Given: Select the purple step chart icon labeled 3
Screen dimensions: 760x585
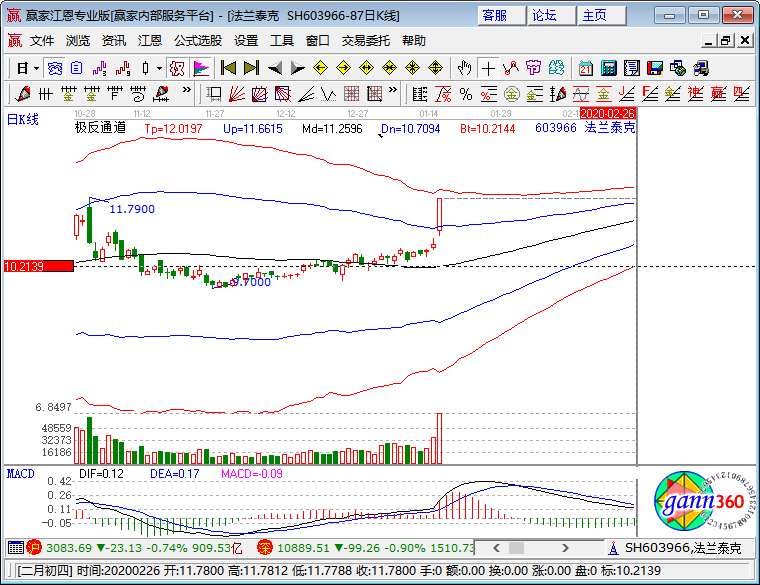Looking at the screenshot, I should coord(99,68).
